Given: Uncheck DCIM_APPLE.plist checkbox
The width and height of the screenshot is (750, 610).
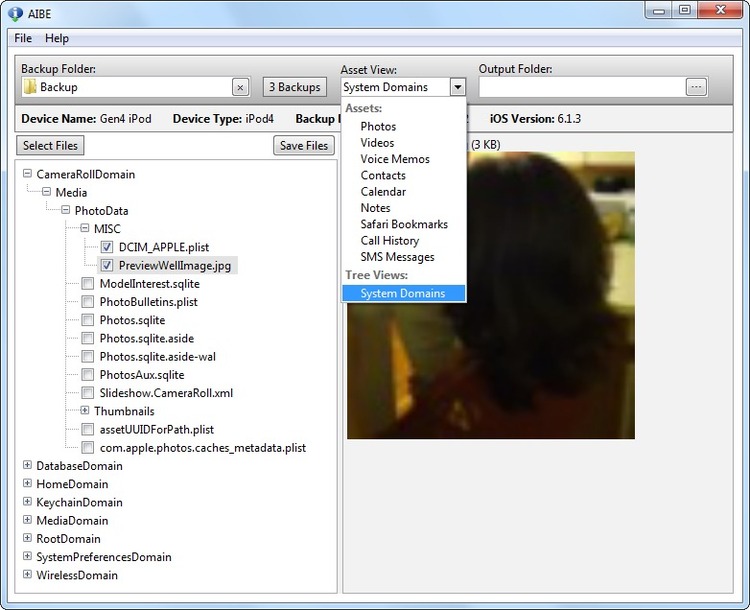Looking at the screenshot, I should tap(107, 247).
